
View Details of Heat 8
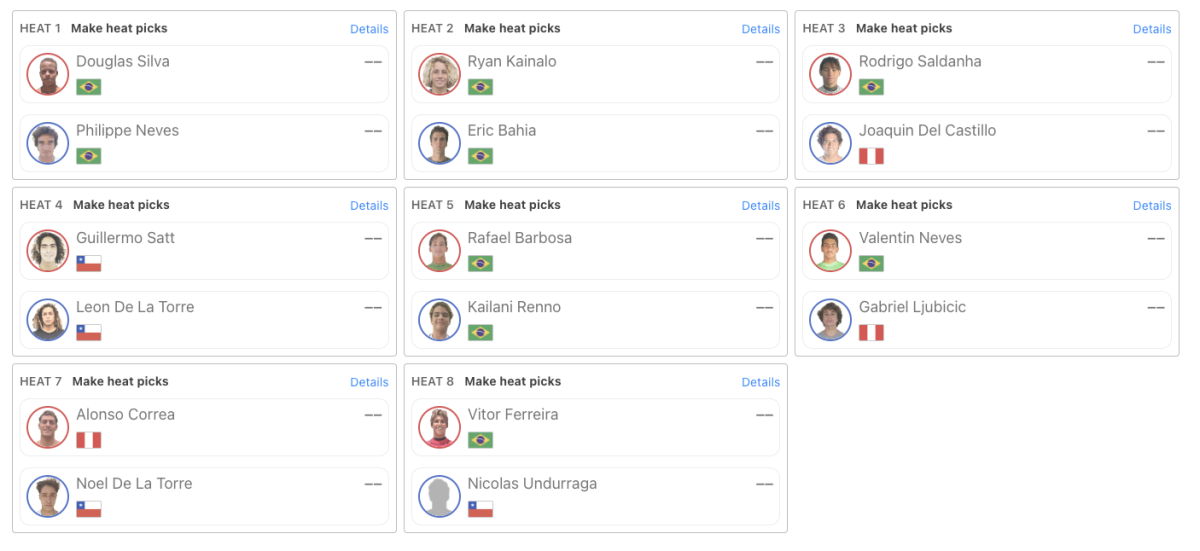coord(760,382)
